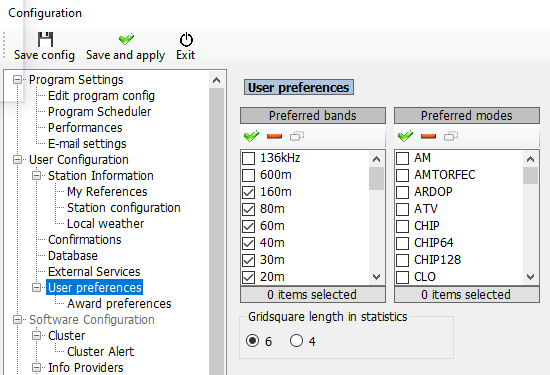550x375 pixels.
Task: Click bands list scroll down arrow
Action: click(x=376, y=277)
